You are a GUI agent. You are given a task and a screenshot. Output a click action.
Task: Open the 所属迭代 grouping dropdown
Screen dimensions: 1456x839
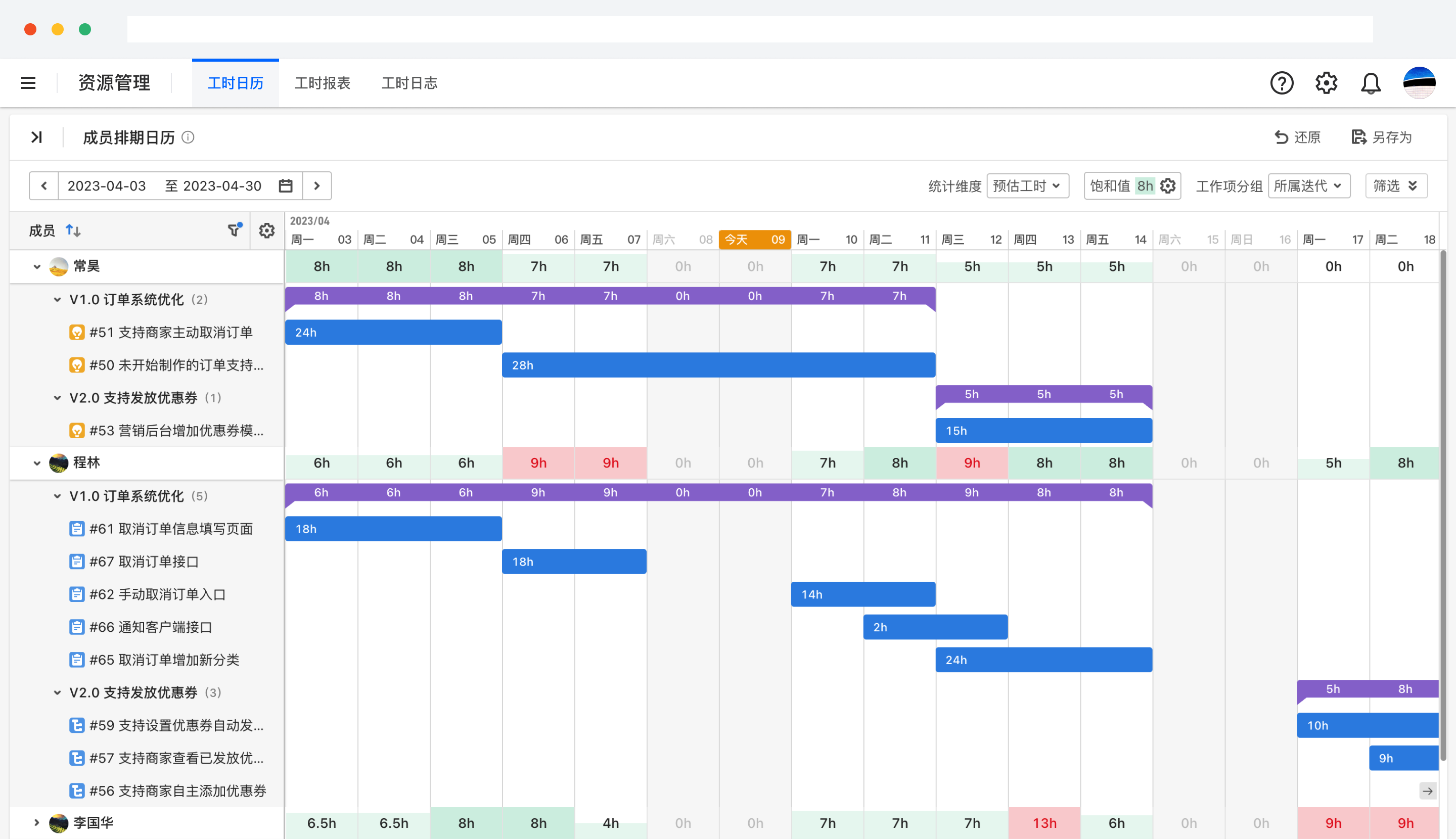(x=1308, y=186)
